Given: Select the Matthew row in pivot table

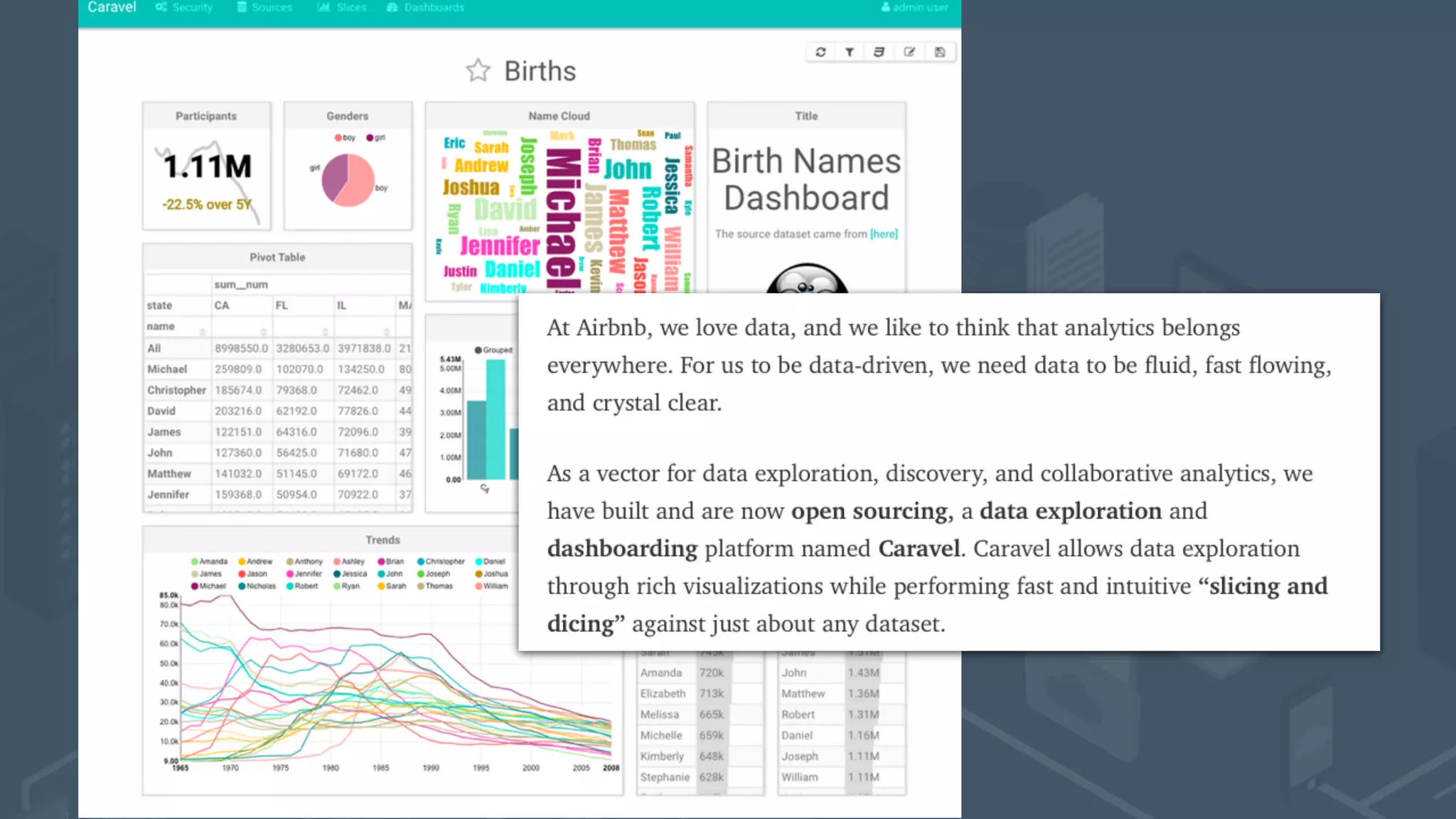Looking at the screenshot, I should (277, 473).
